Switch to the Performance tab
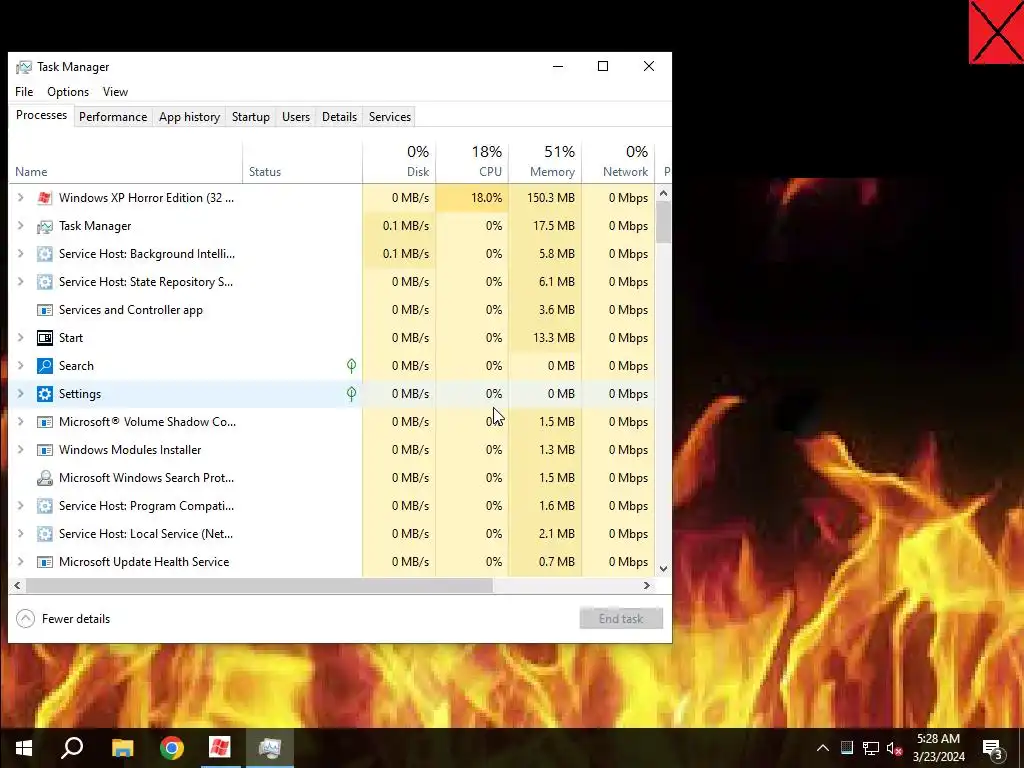This screenshot has width=1024, height=768. click(113, 117)
